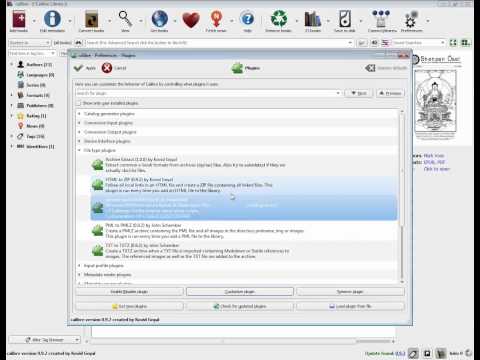Click the Authors icon in tag browser
The height and width of the screenshot is (360, 480).
[x=21, y=64]
